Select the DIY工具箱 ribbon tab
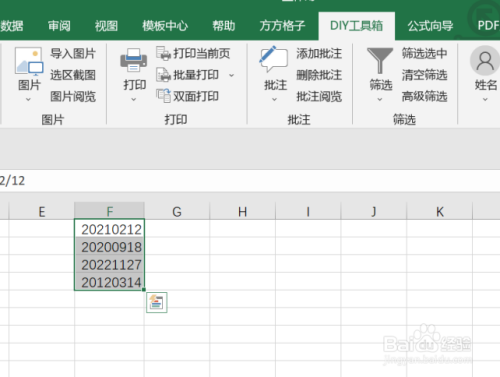 [356, 26]
